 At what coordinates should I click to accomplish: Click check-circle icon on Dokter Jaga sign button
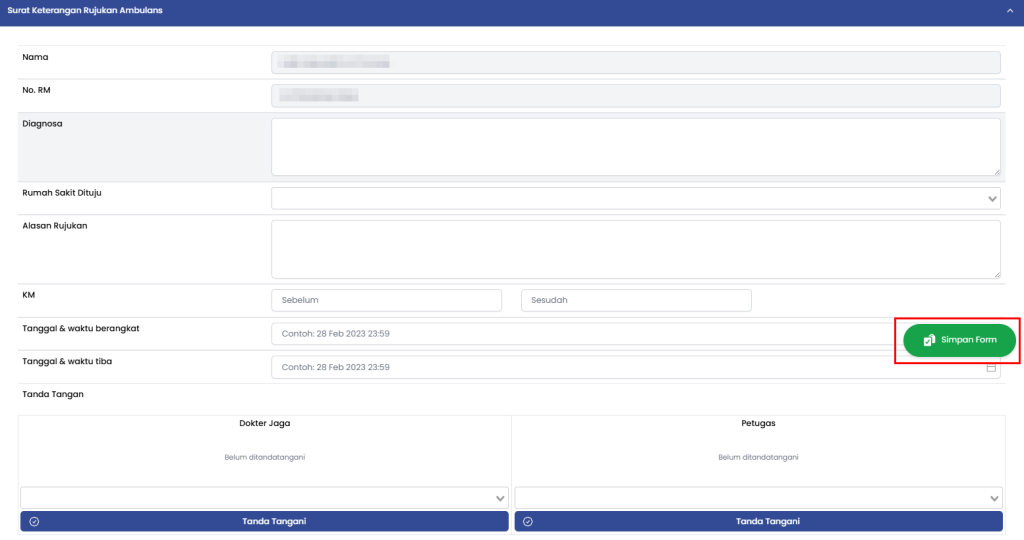coord(34,521)
